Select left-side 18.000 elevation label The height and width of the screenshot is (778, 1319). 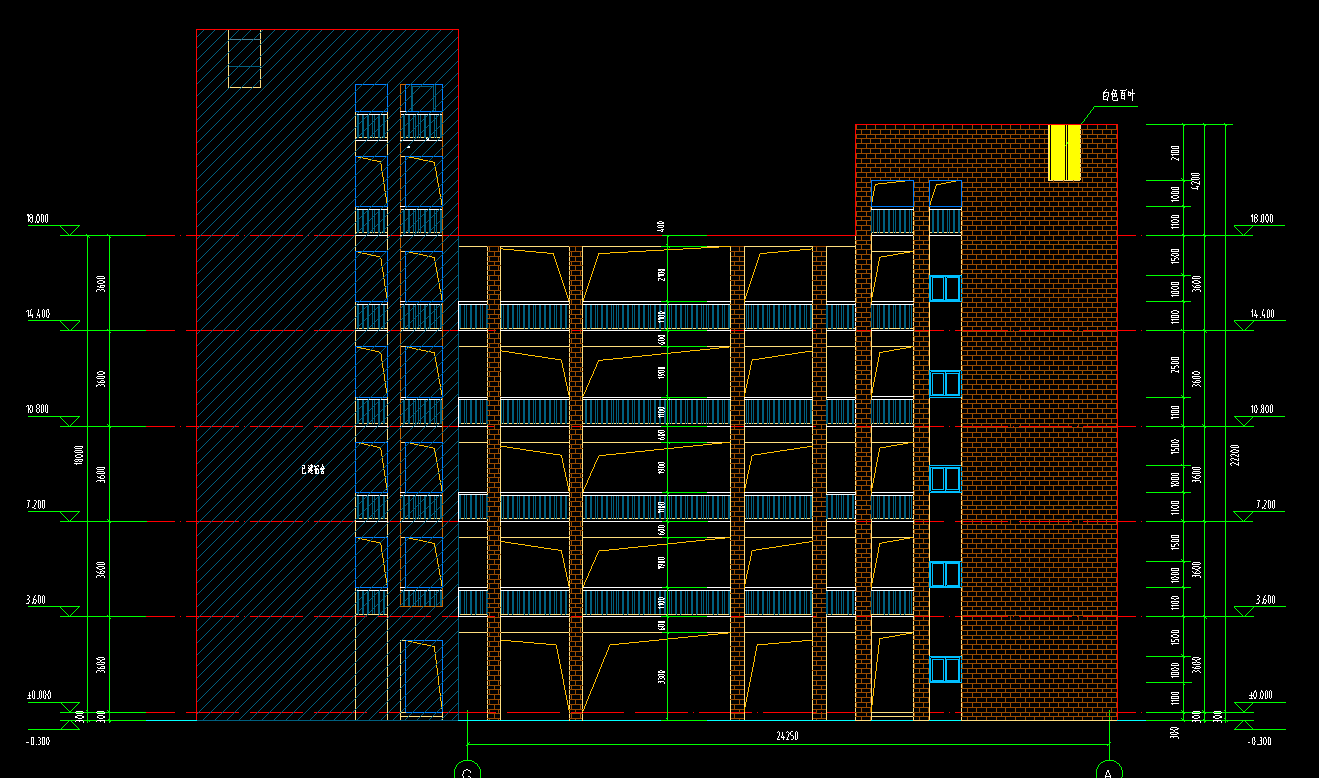tap(38, 218)
